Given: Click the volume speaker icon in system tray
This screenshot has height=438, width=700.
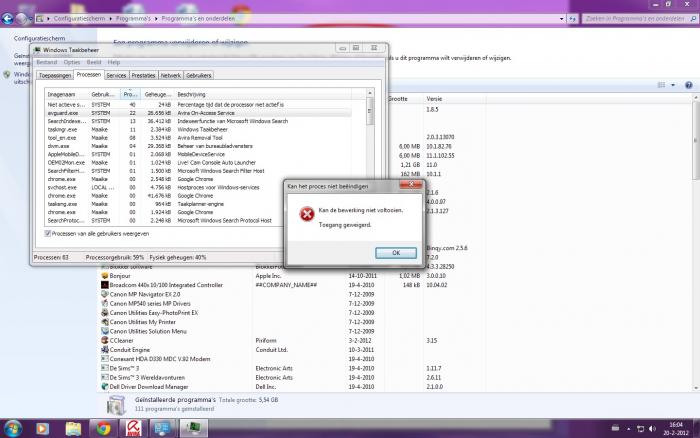Looking at the screenshot, I should [652, 429].
